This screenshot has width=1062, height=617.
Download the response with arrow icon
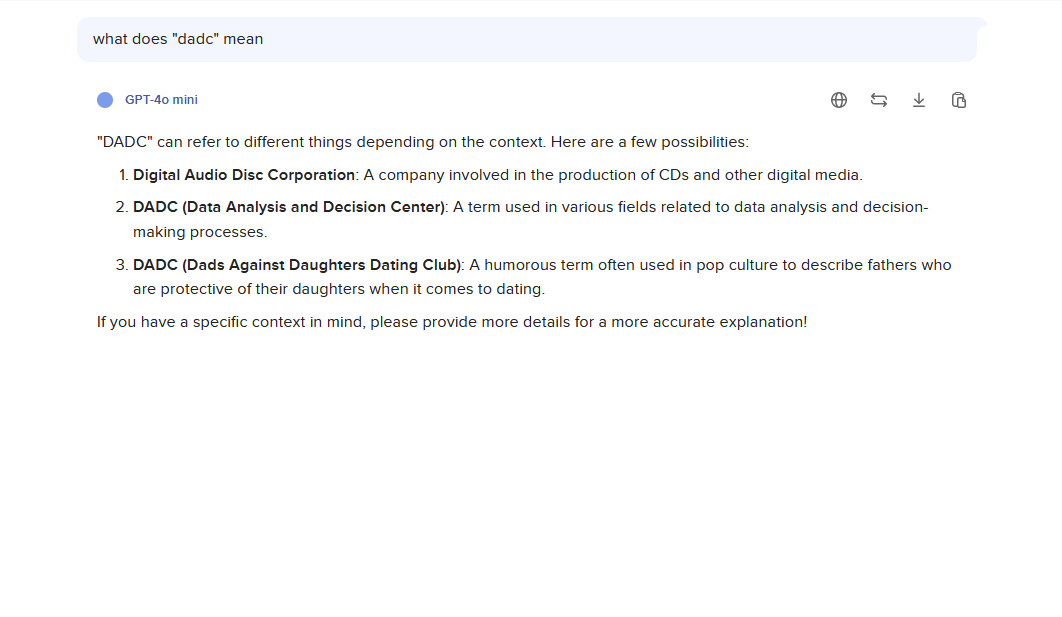click(919, 100)
